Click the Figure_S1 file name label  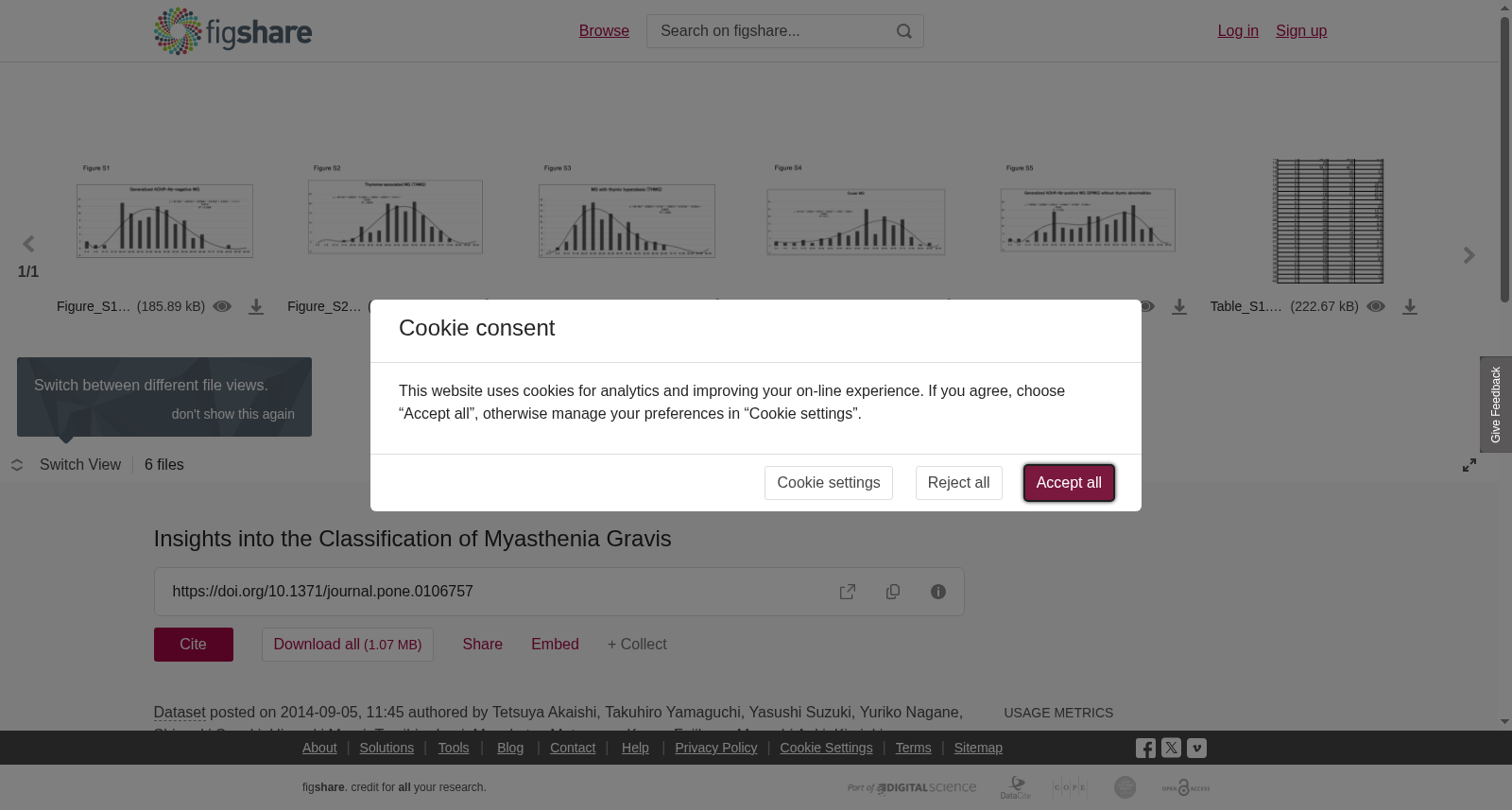point(94,306)
